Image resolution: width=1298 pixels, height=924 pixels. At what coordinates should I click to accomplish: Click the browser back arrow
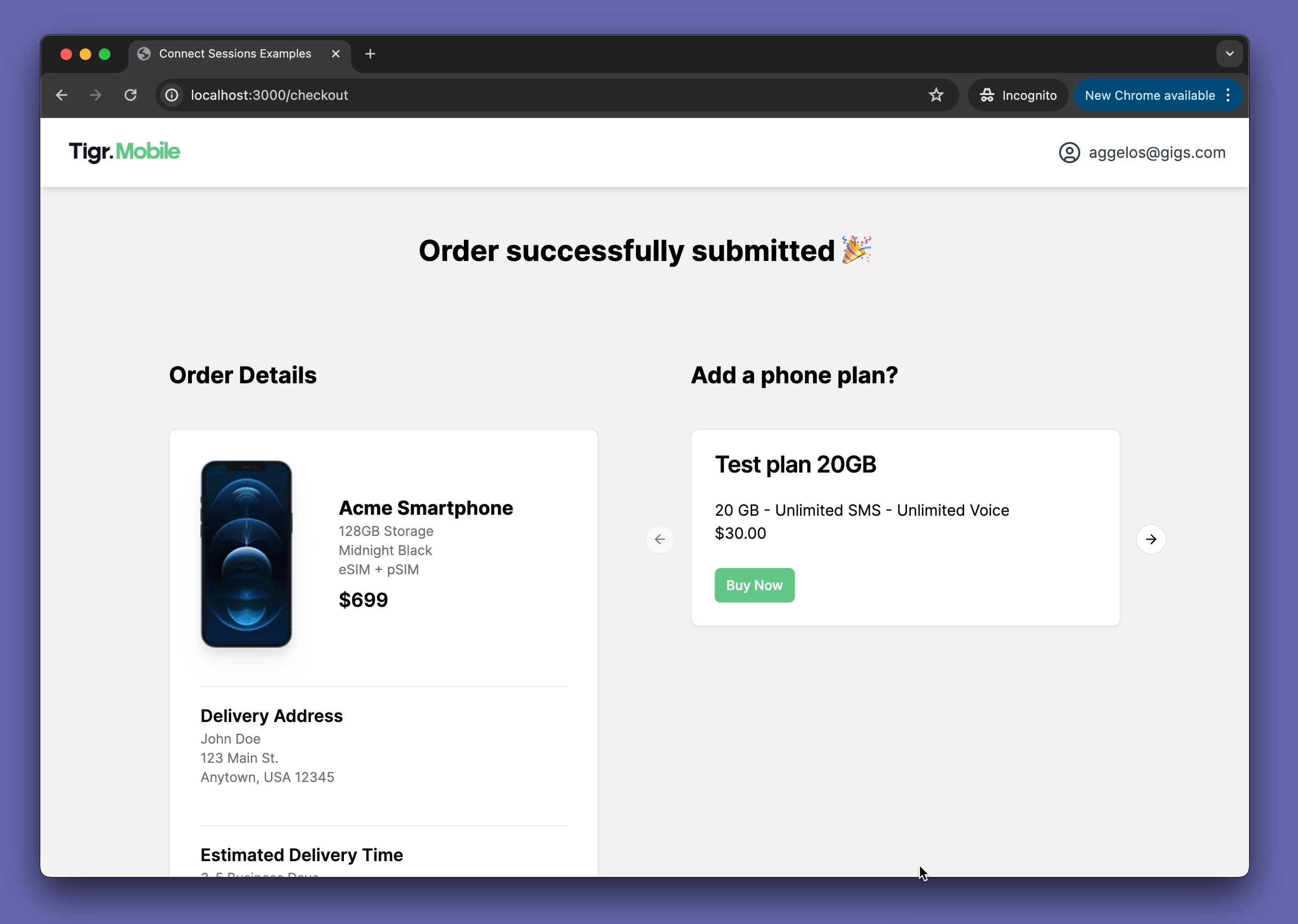click(x=62, y=94)
